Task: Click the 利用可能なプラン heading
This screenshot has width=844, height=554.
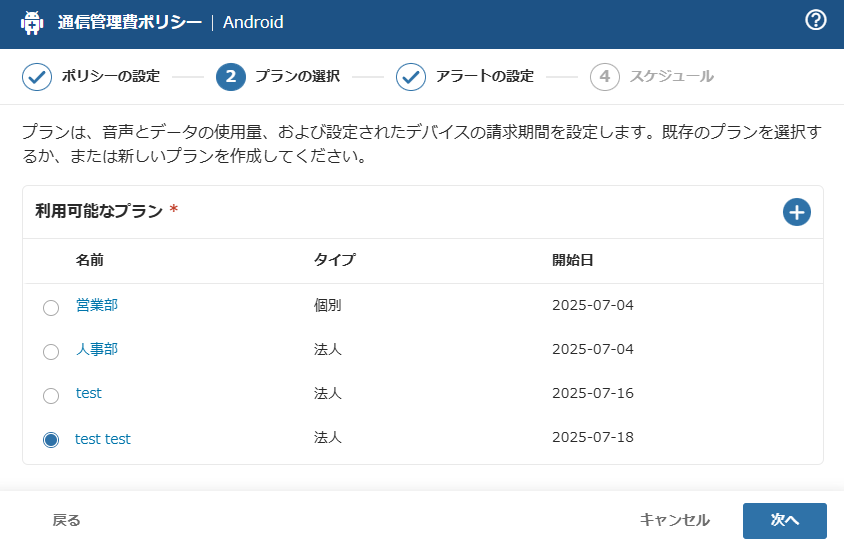Action: coord(99,211)
